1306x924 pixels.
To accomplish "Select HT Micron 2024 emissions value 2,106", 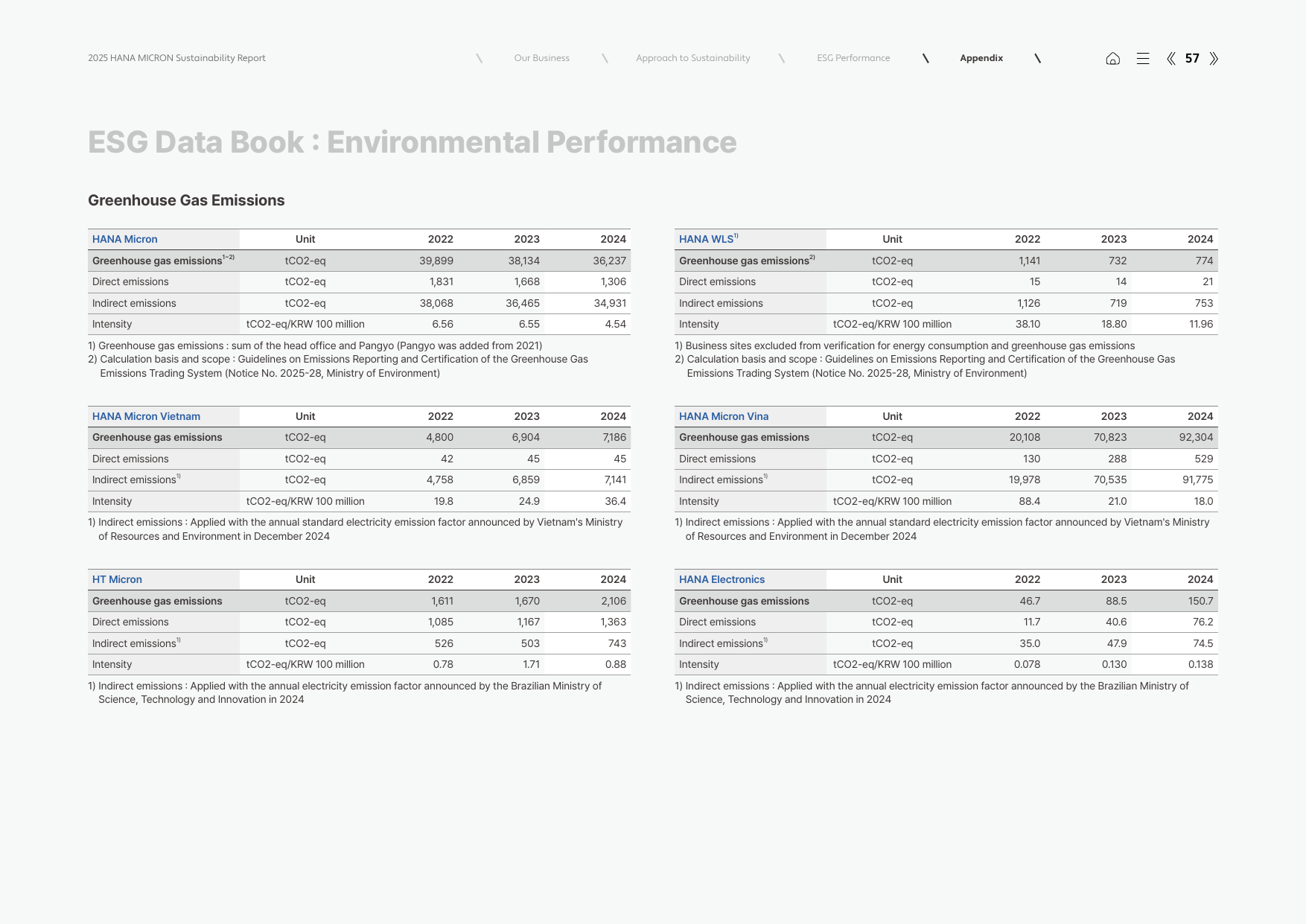I will pyautogui.click(x=614, y=601).
